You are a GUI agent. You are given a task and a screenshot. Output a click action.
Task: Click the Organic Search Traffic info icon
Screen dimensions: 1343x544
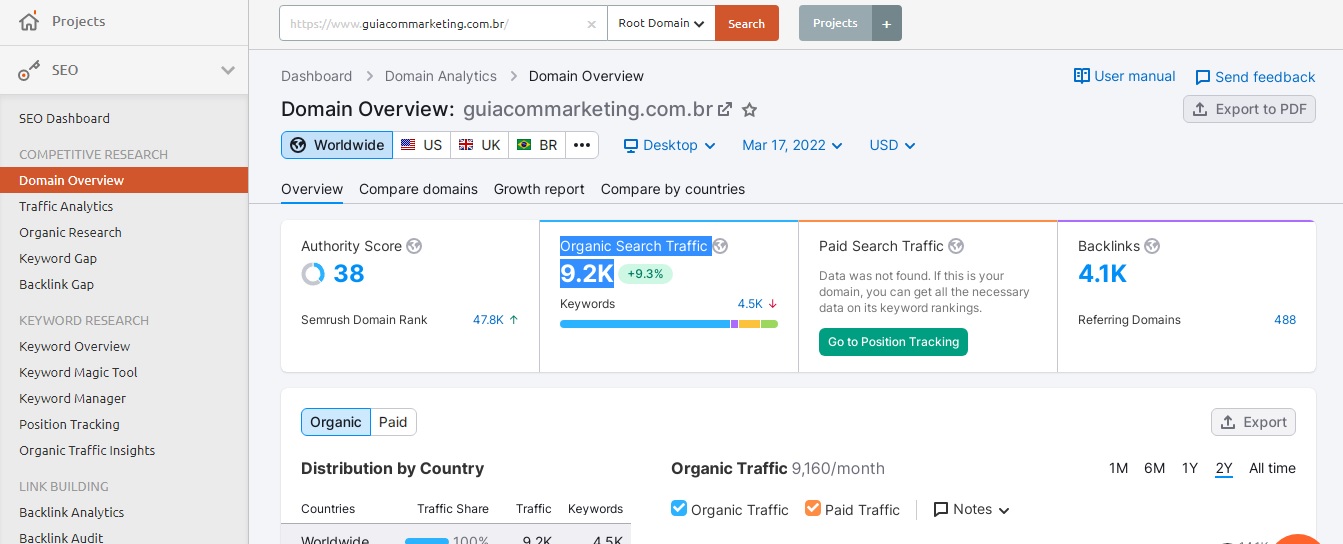(x=720, y=246)
